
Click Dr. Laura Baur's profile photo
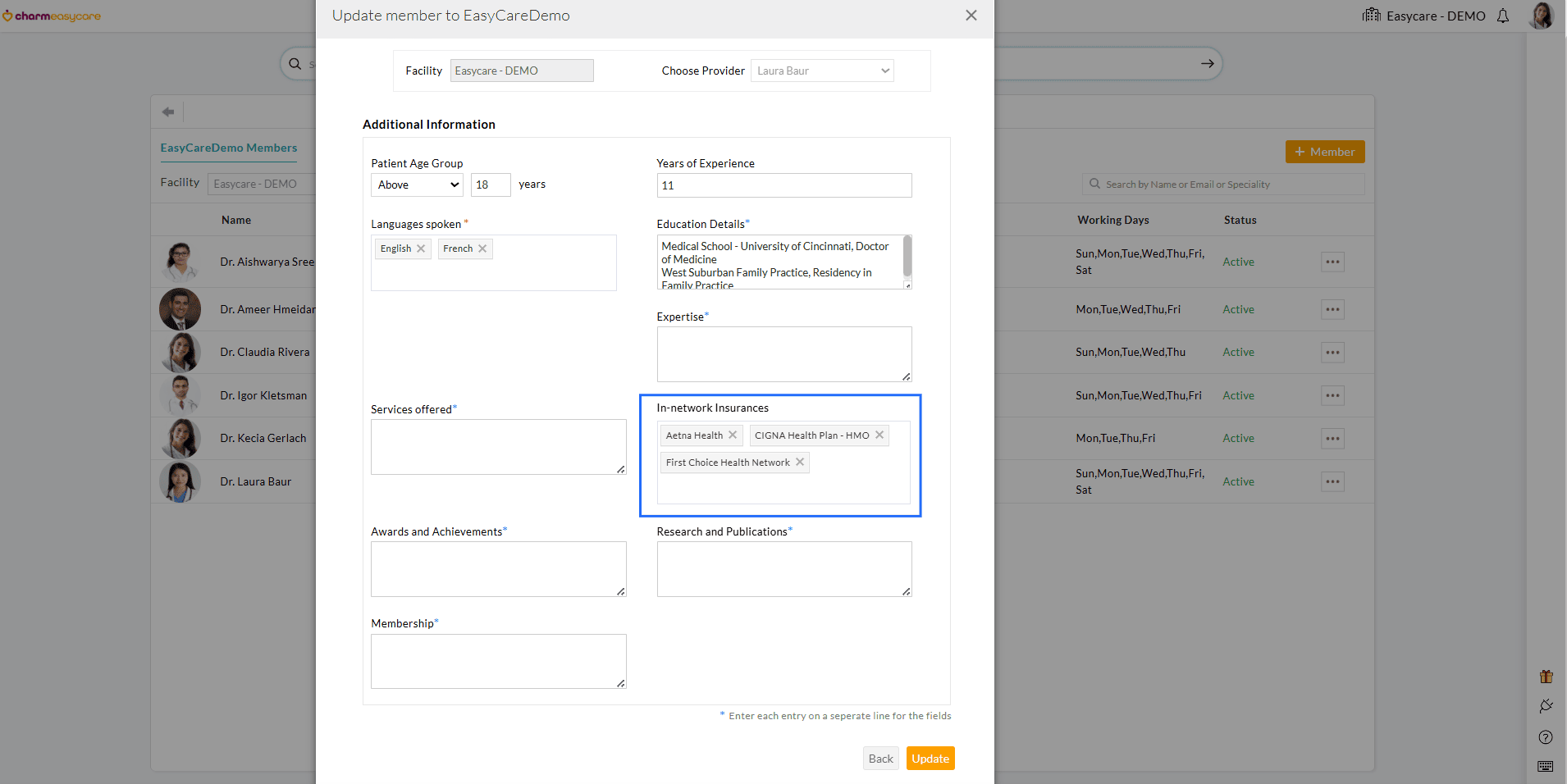pos(180,481)
